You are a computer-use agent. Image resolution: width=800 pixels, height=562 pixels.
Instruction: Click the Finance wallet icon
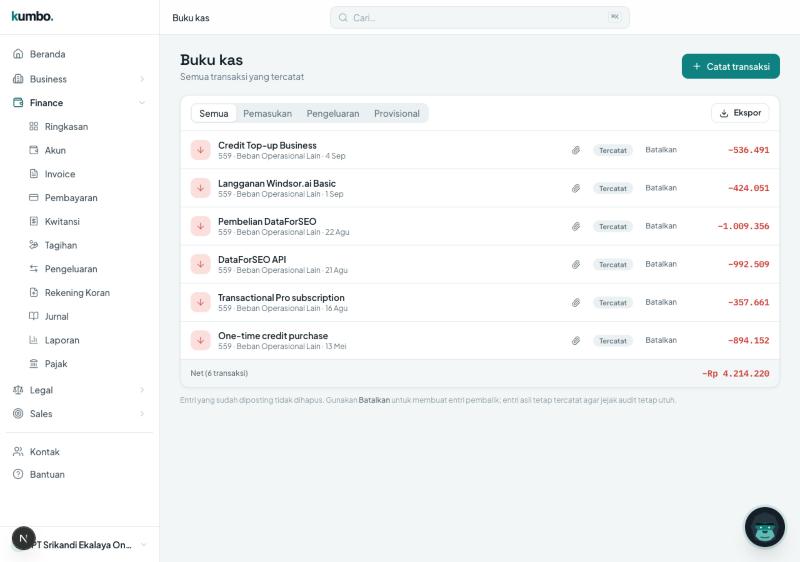point(18,103)
